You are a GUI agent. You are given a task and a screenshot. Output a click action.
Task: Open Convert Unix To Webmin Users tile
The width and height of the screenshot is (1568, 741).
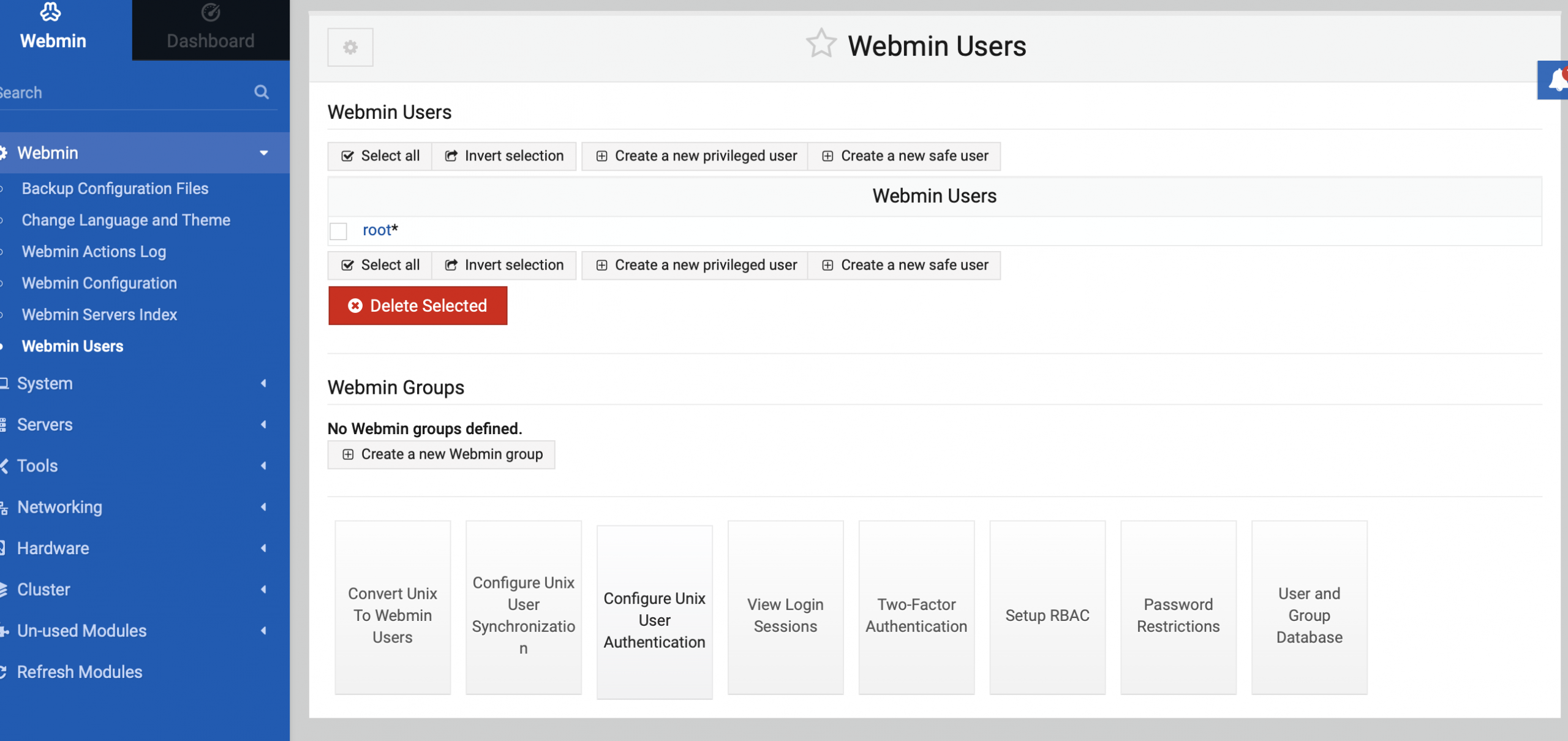click(393, 607)
